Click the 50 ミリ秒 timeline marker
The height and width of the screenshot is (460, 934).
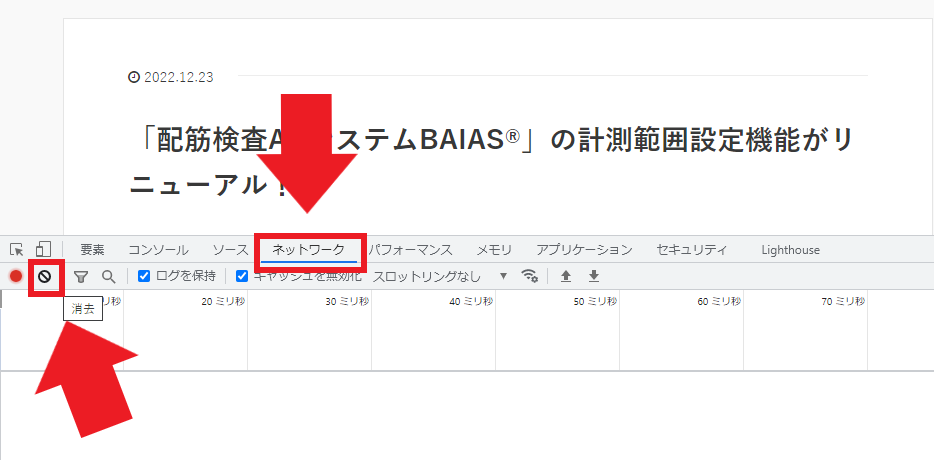595,302
